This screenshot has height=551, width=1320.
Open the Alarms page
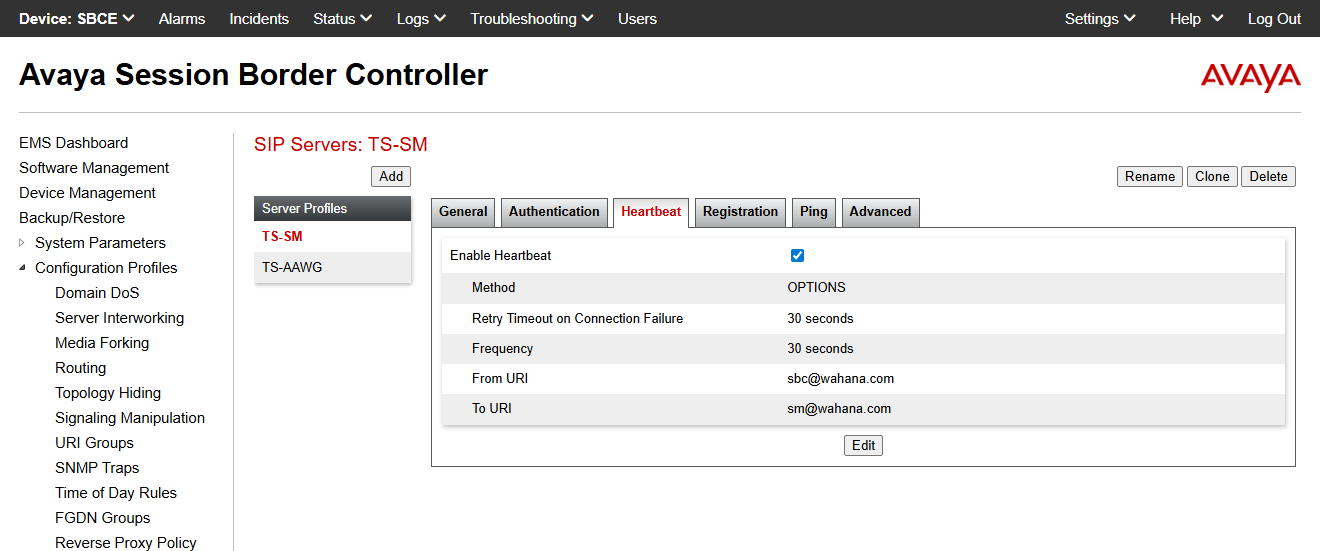[182, 19]
